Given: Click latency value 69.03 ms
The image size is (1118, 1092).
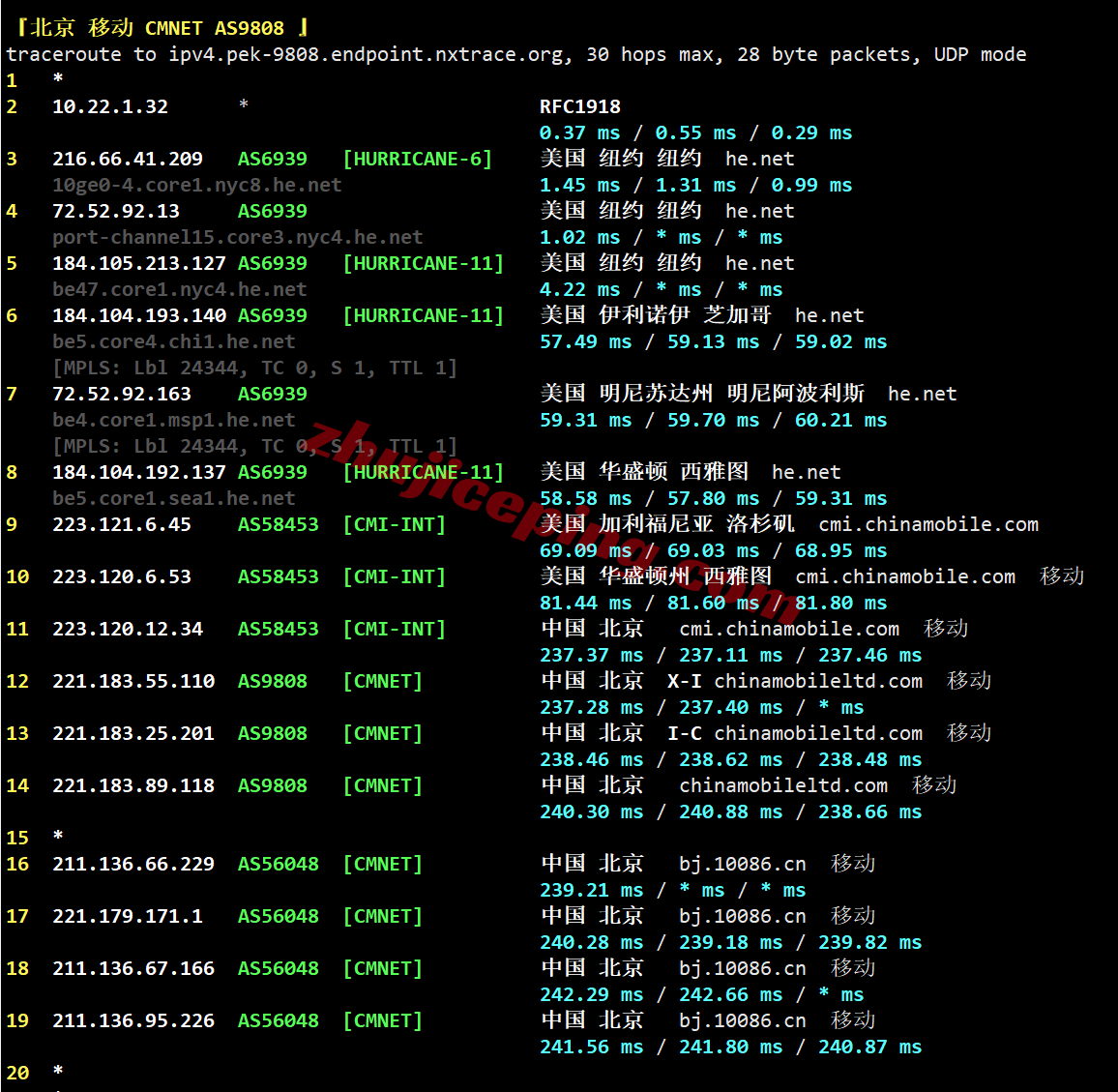Looking at the screenshot, I should (x=713, y=551).
